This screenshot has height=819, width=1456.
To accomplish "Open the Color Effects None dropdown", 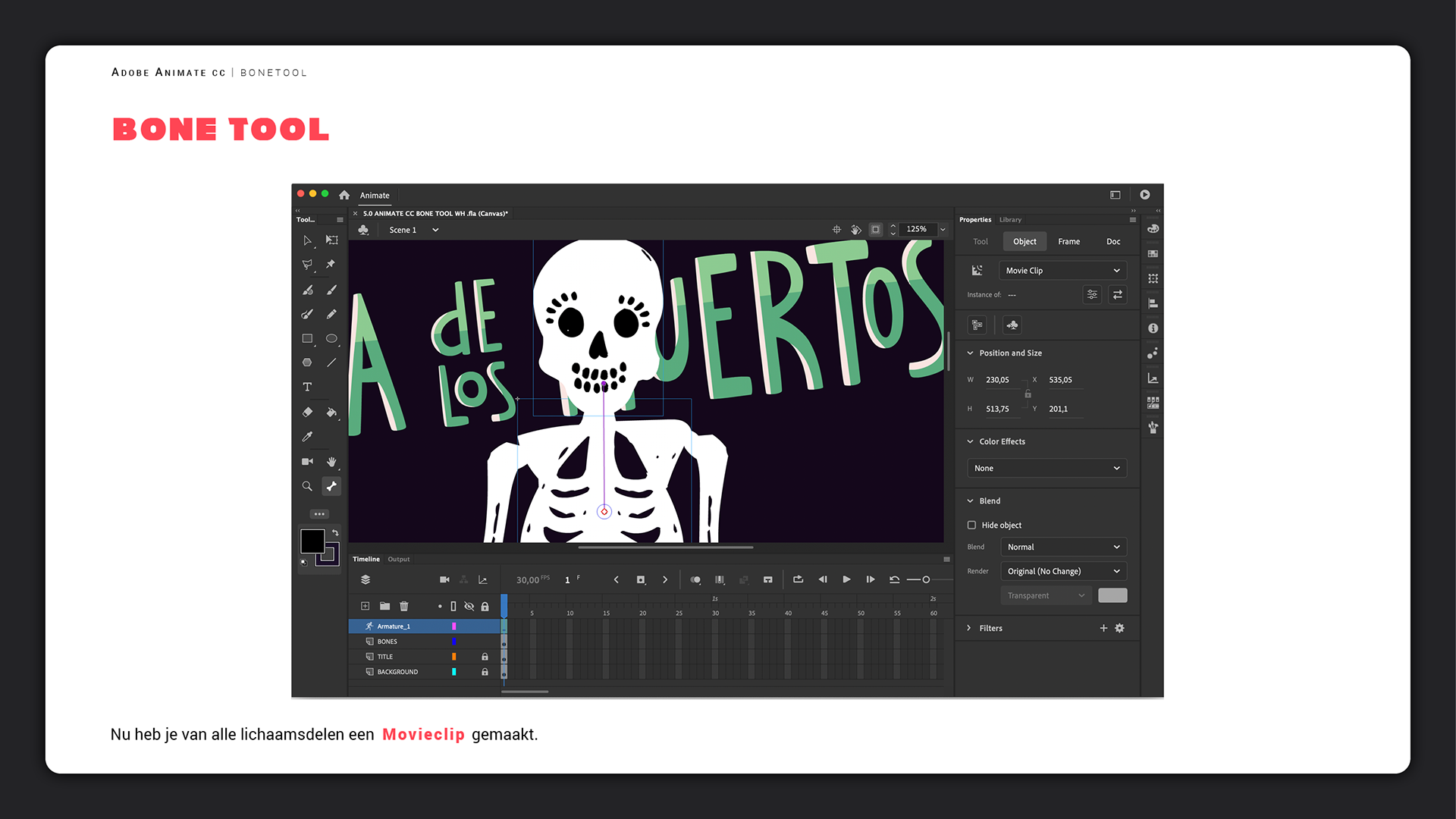I will coord(1046,468).
